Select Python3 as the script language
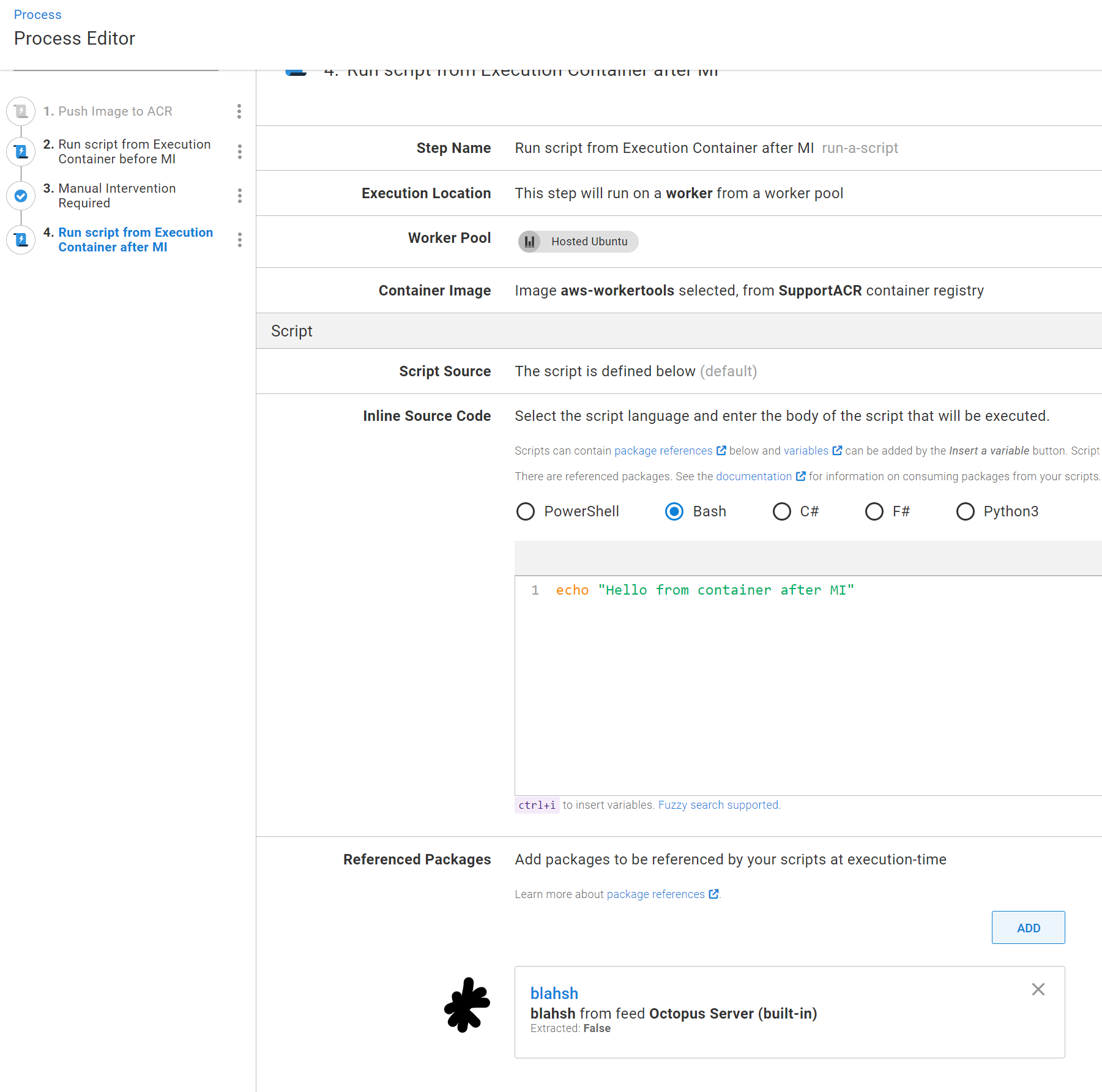Viewport: 1102px width, 1092px height. click(x=965, y=511)
